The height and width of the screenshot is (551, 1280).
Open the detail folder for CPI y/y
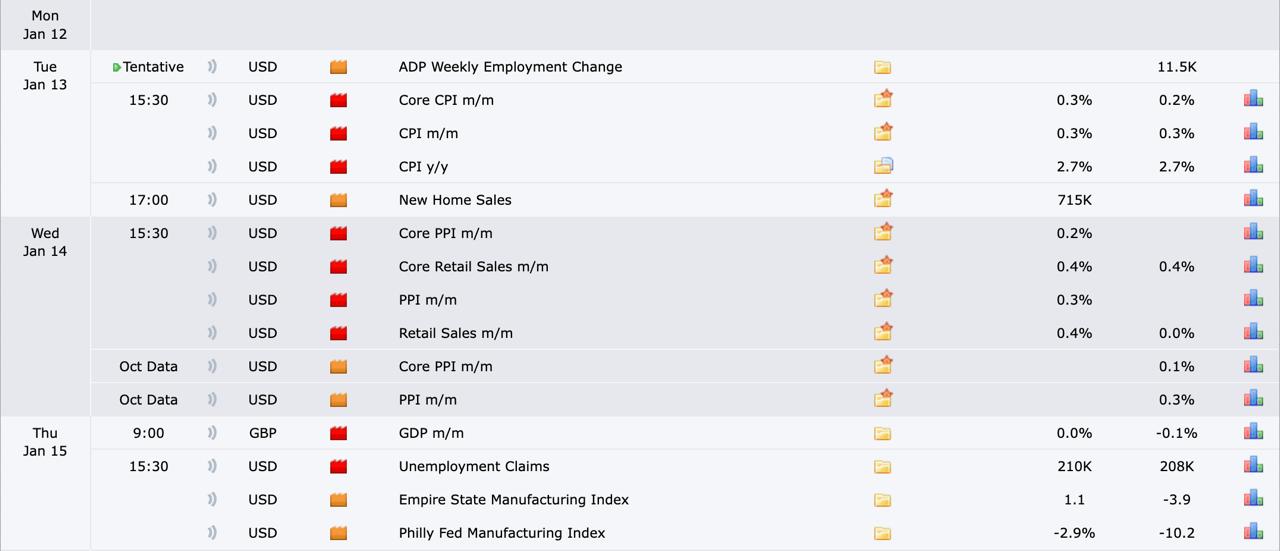882,166
